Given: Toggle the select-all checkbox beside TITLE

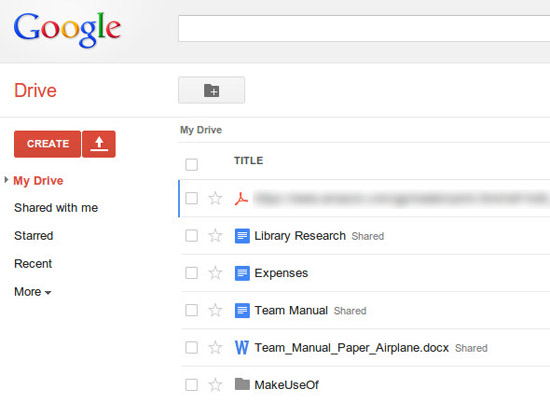Looking at the screenshot, I should [192, 164].
